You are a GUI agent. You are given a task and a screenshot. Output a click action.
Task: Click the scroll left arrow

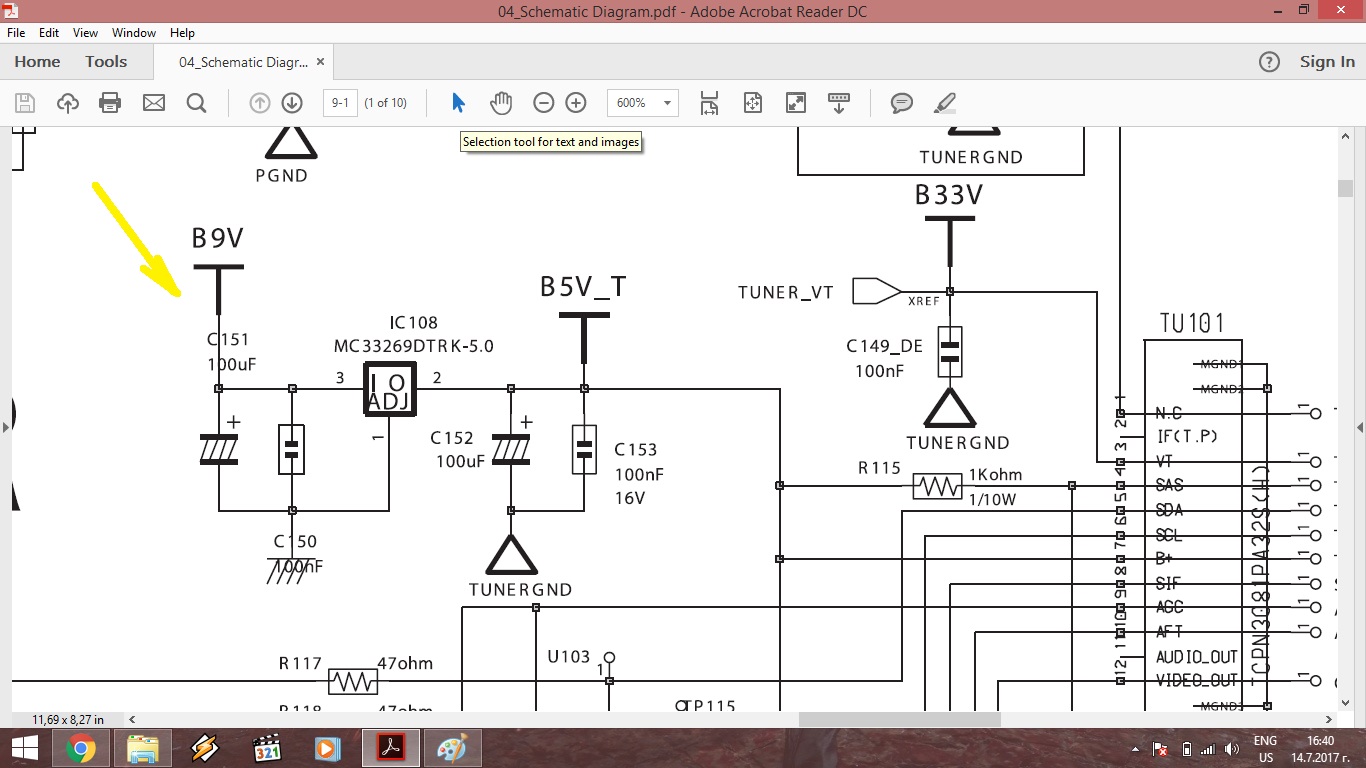[x=132, y=719]
